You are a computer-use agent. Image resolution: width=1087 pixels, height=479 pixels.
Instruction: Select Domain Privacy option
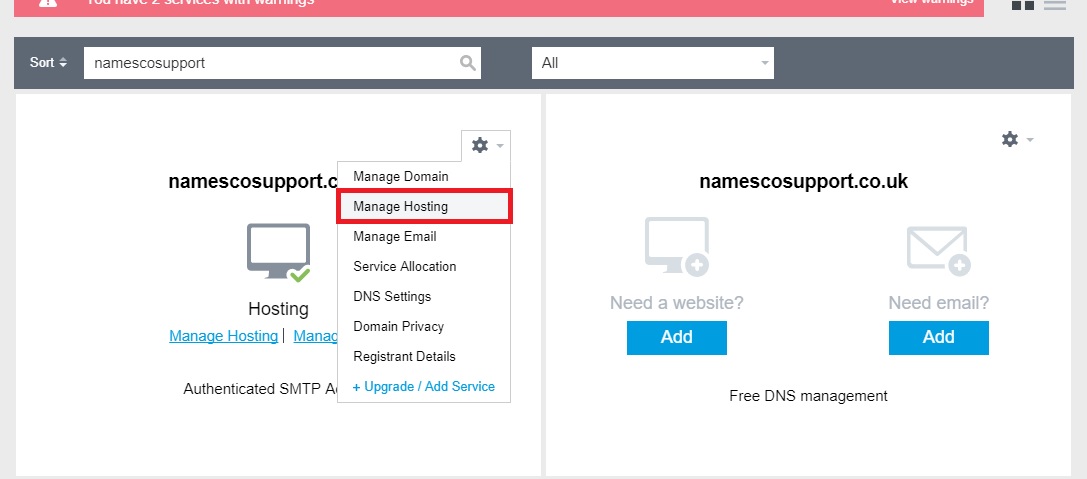(x=398, y=326)
